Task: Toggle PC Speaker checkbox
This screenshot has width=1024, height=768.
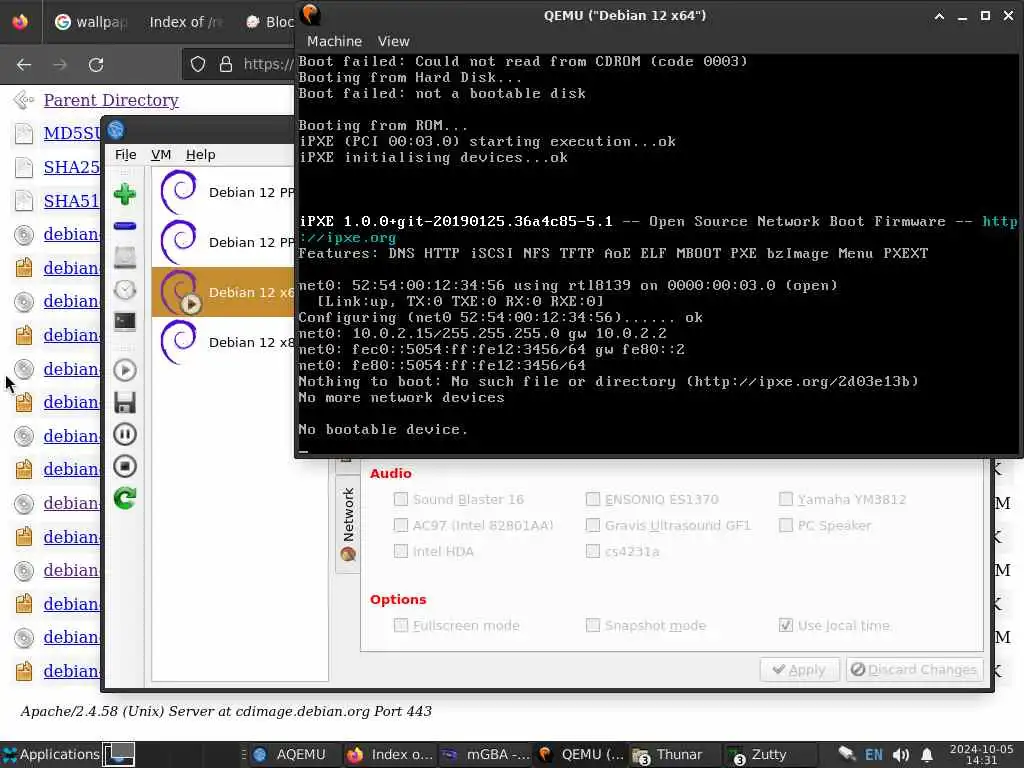Action: pos(786,525)
